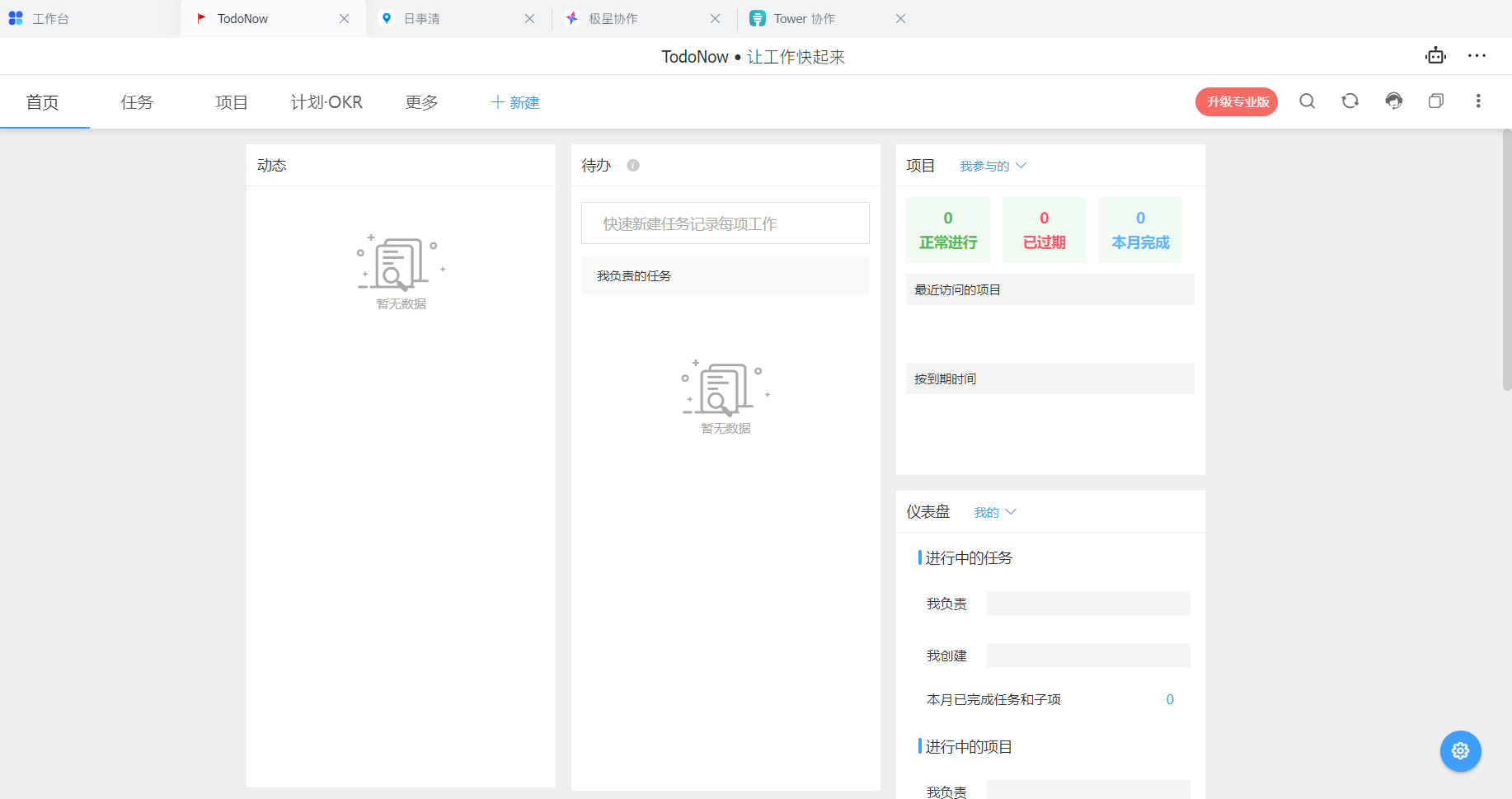Click the 极星协作 star tab icon
The image size is (1512, 799).
tap(572, 18)
